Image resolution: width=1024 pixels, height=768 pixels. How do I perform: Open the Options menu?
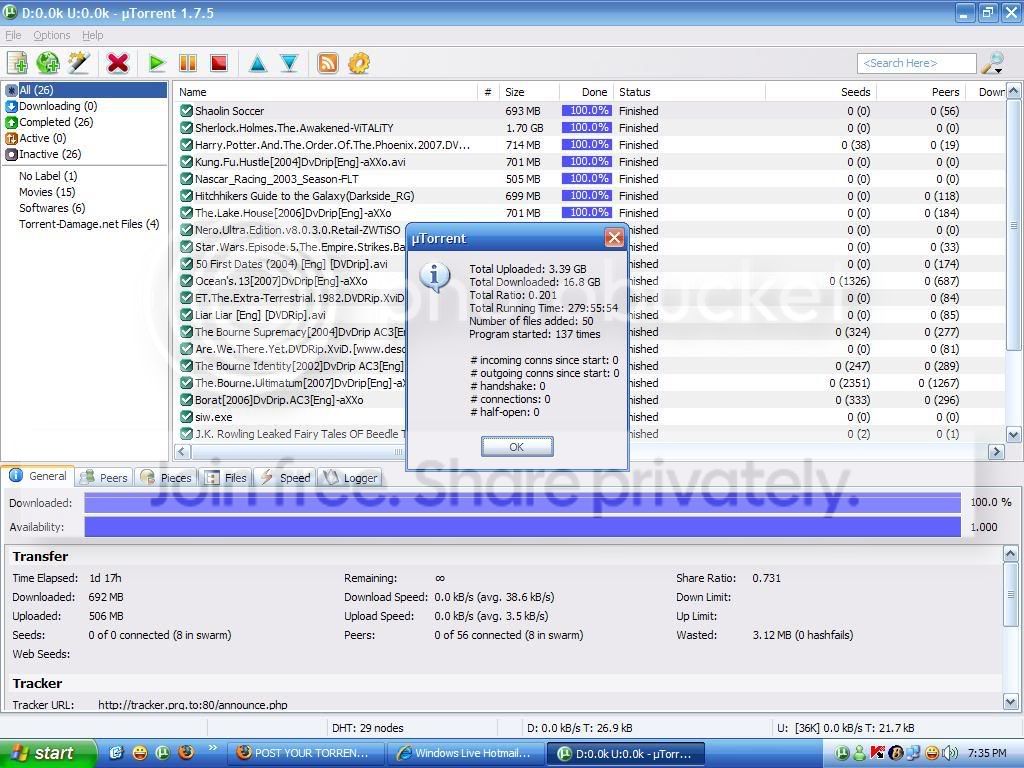[x=52, y=35]
